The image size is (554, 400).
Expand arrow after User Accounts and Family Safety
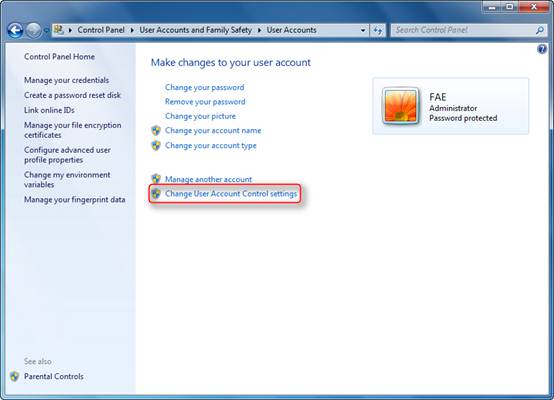pos(259,30)
